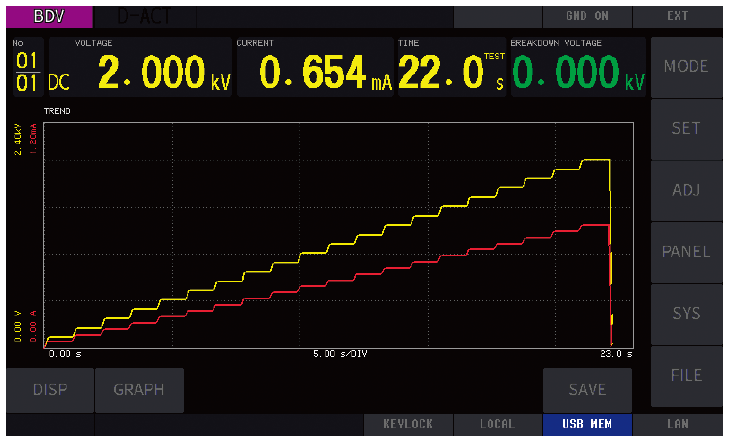Click the voltage reading 2.000 kV
Viewport: 731px width, 443px height.
point(164,72)
